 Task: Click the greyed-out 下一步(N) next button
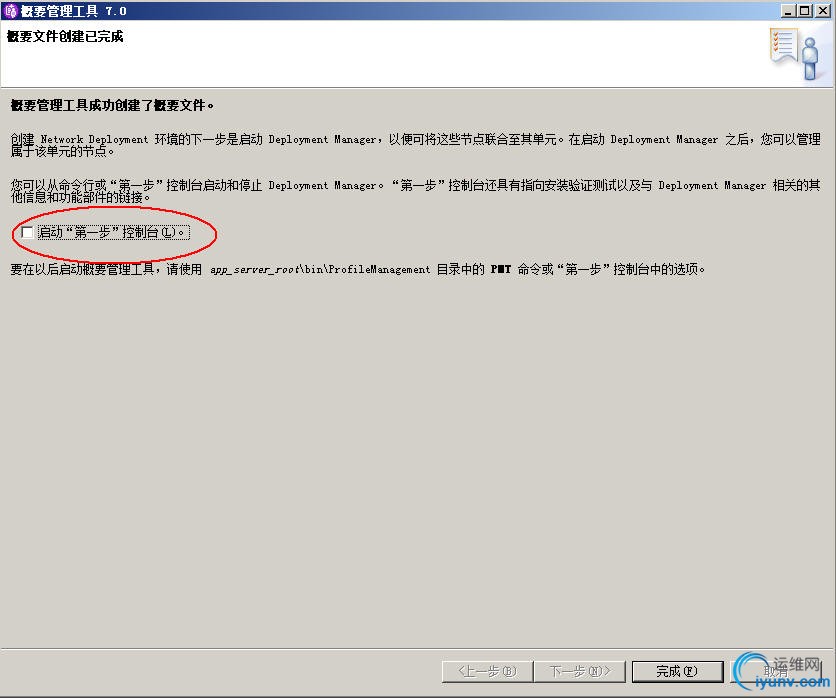tap(580, 671)
